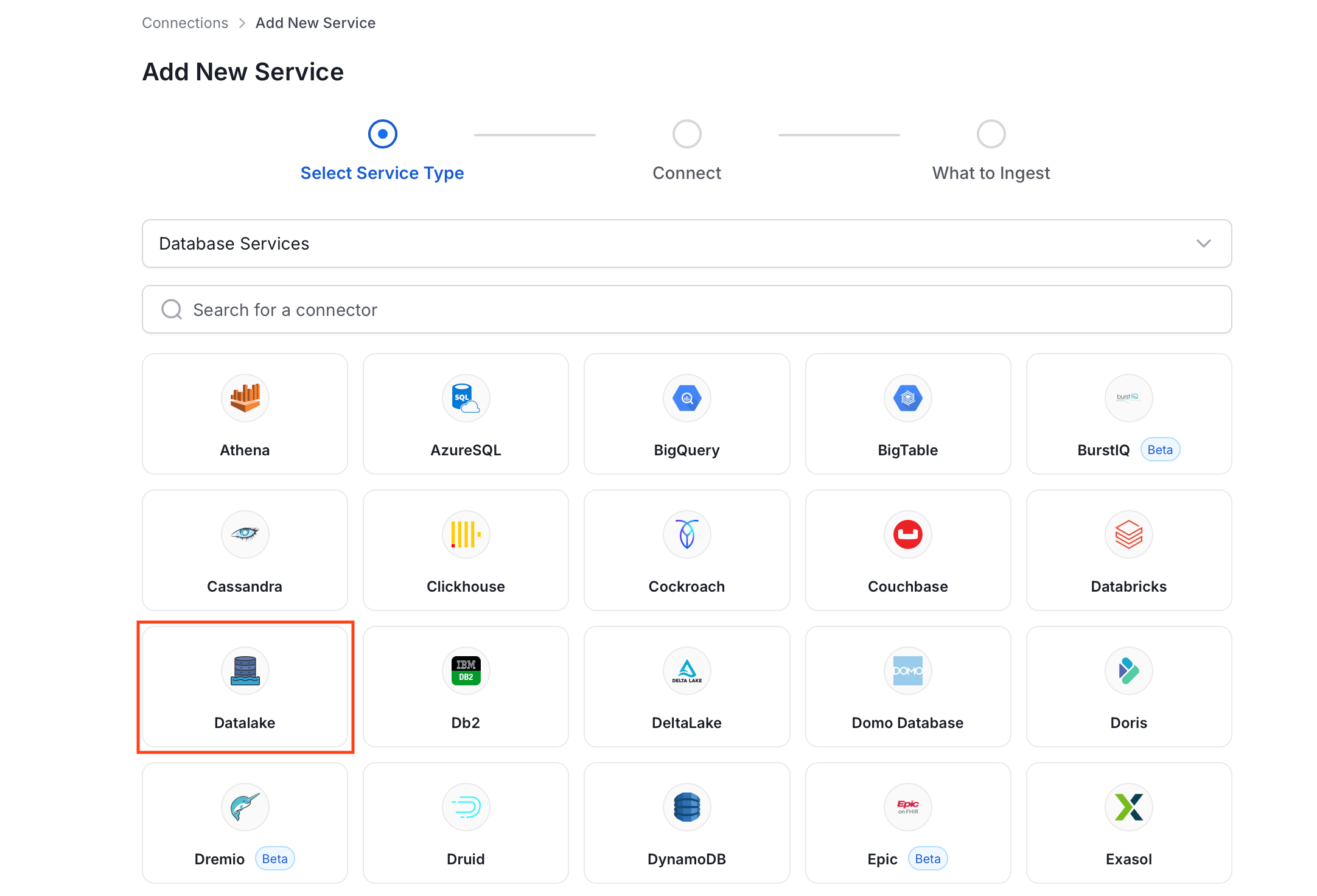Select the Cassandra eye icon
The width and height of the screenshot is (1317, 896).
(245, 534)
